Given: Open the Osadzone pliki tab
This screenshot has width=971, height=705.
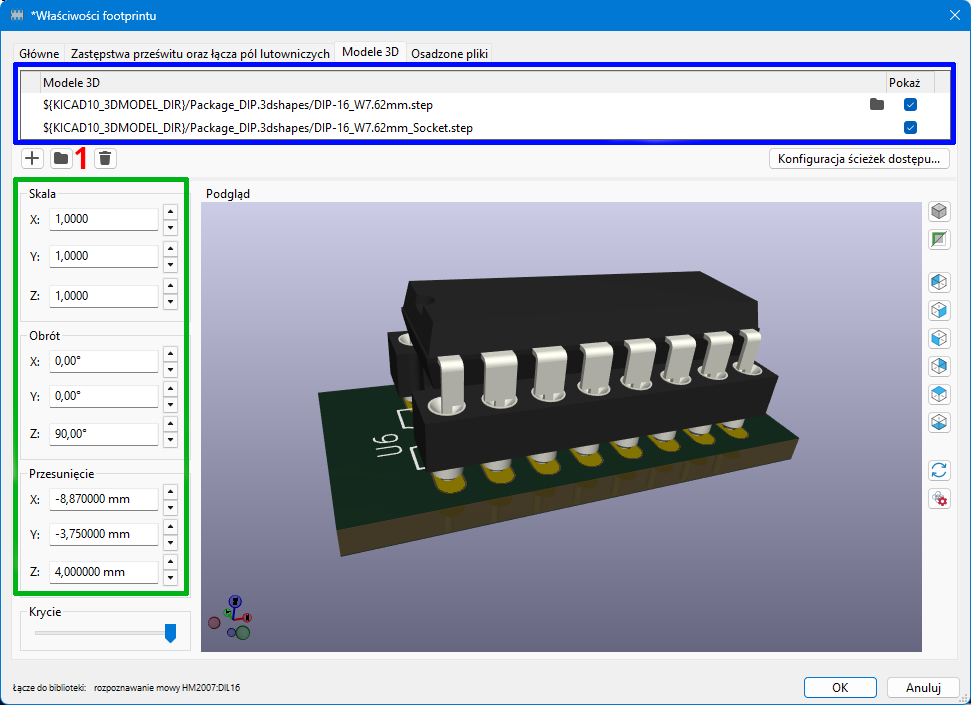Looking at the screenshot, I should click(450, 53).
